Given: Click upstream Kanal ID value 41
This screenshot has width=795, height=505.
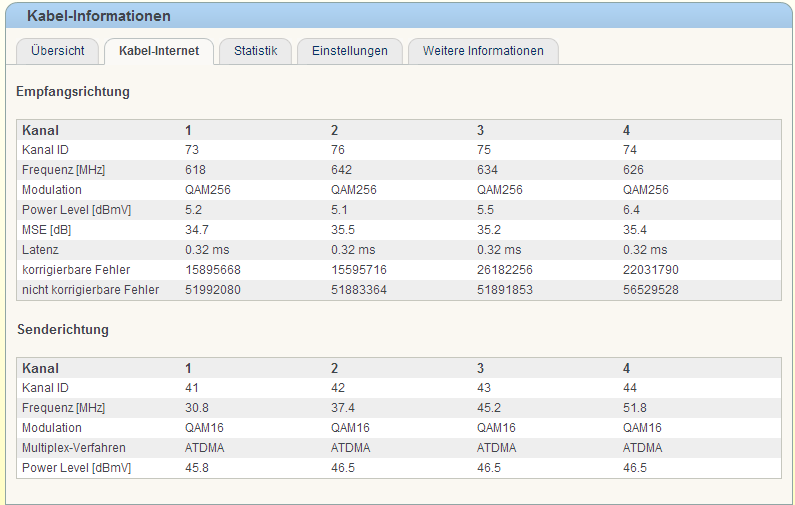Looking at the screenshot, I should (x=192, y=388).
